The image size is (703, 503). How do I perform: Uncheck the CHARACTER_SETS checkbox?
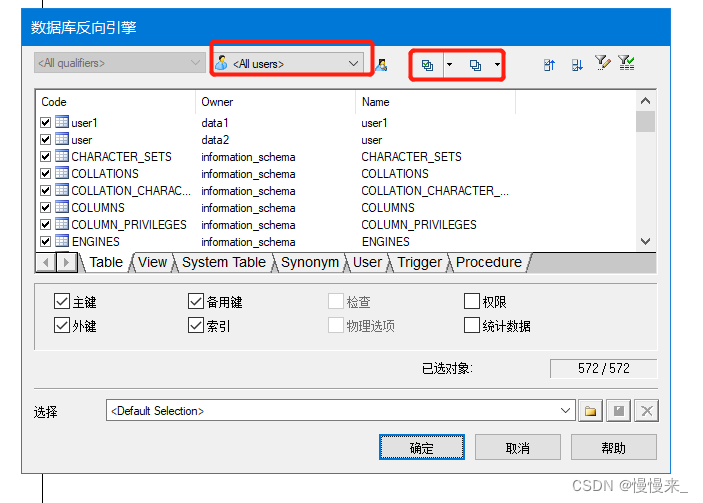click(x=45, y=156)
